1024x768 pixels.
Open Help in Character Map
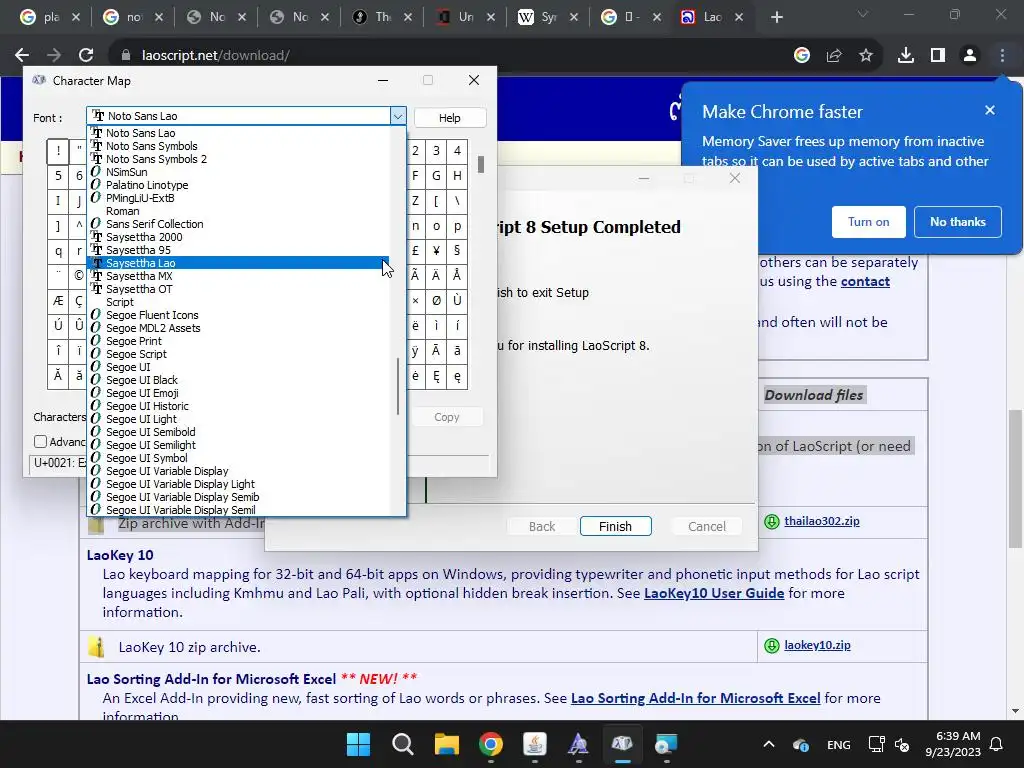click(449, 118)
